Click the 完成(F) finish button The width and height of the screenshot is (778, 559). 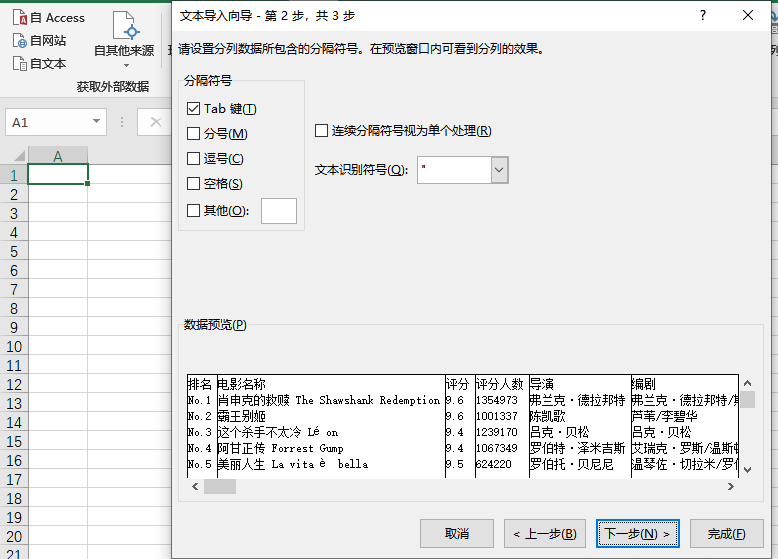coord(726,534)
